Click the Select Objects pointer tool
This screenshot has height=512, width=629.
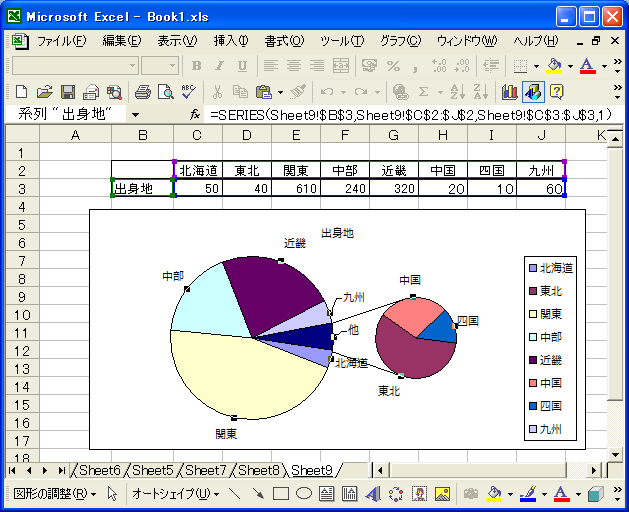(112, 494)
